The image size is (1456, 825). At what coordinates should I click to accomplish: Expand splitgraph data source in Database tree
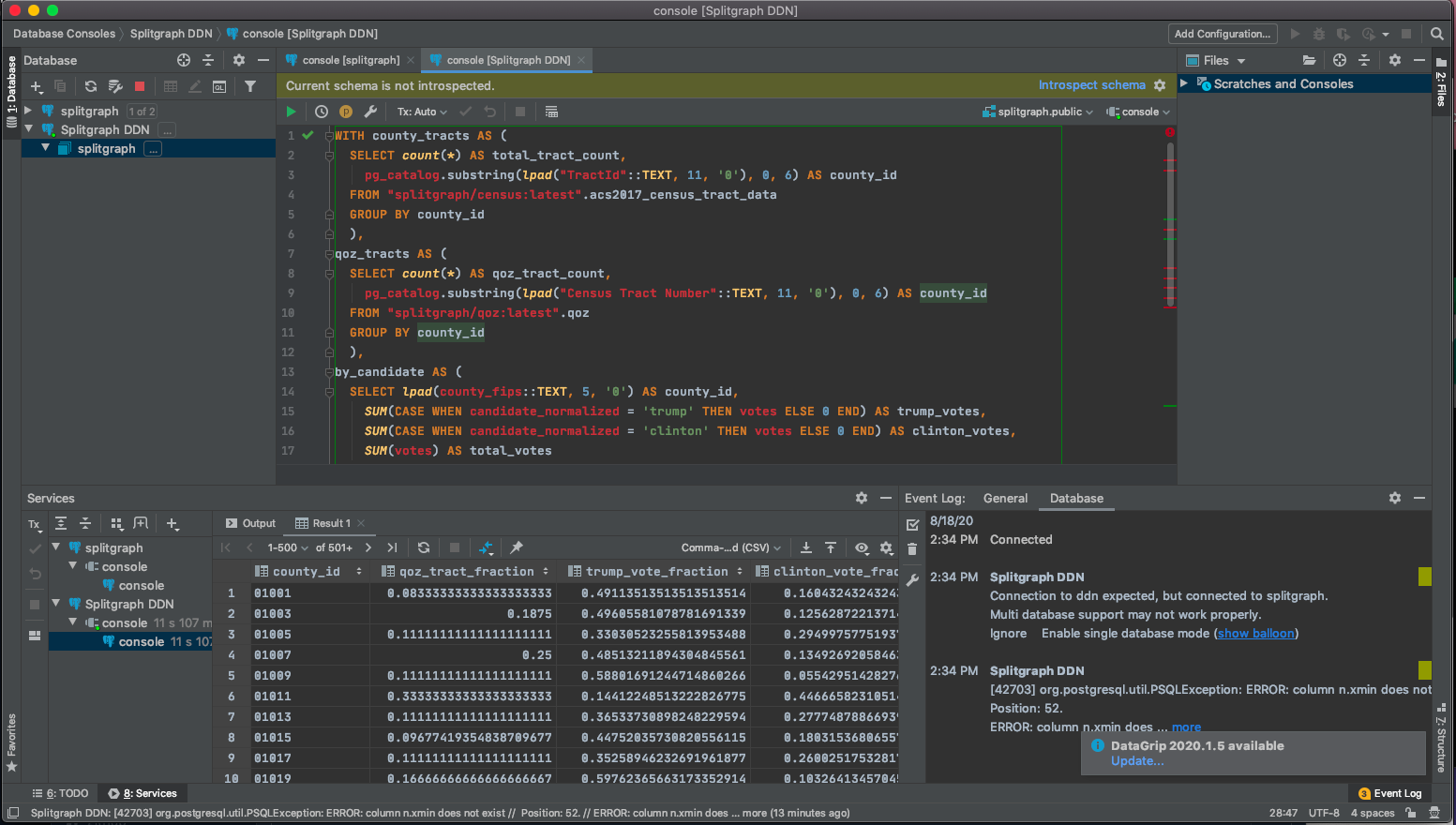coord(28,111)
